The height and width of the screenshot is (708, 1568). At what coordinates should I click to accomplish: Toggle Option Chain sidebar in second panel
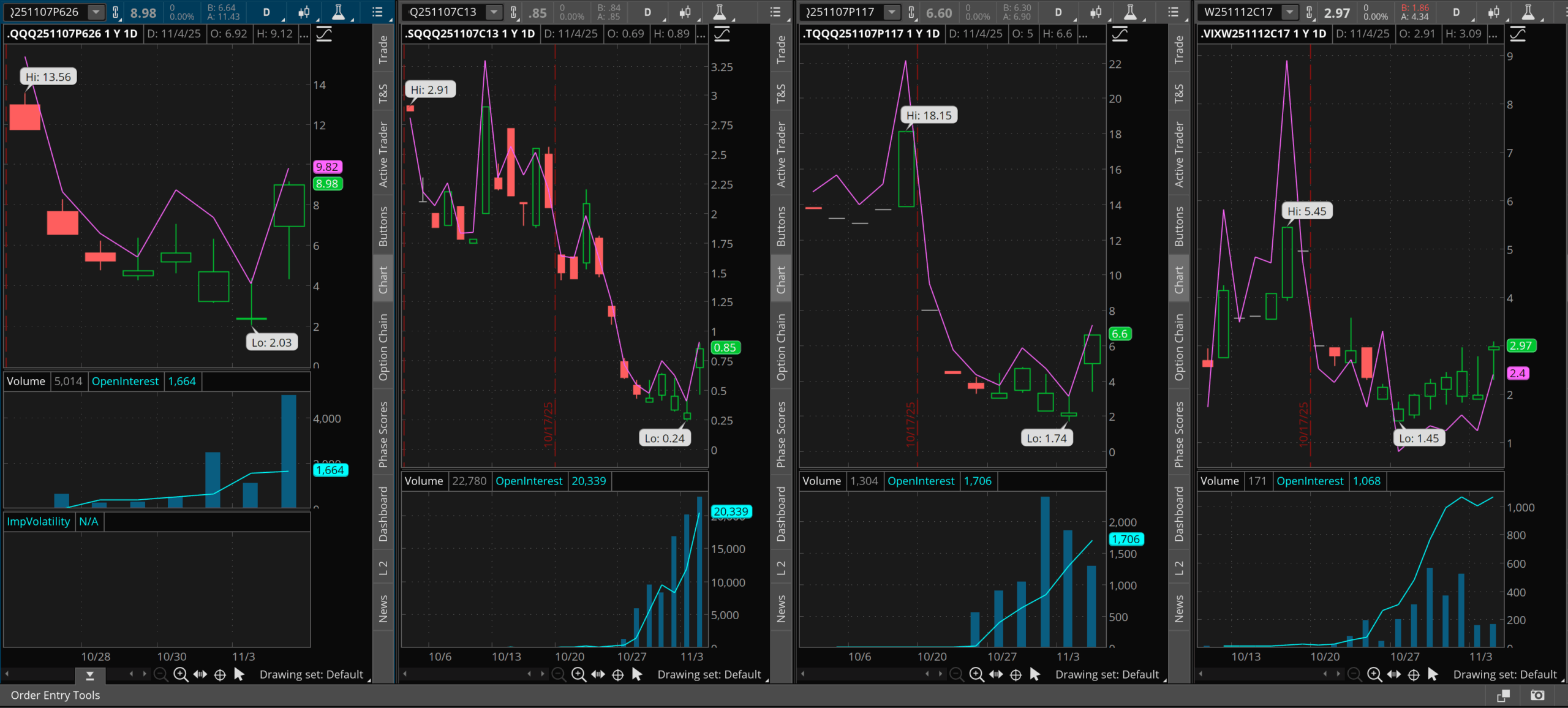[781, 347]
